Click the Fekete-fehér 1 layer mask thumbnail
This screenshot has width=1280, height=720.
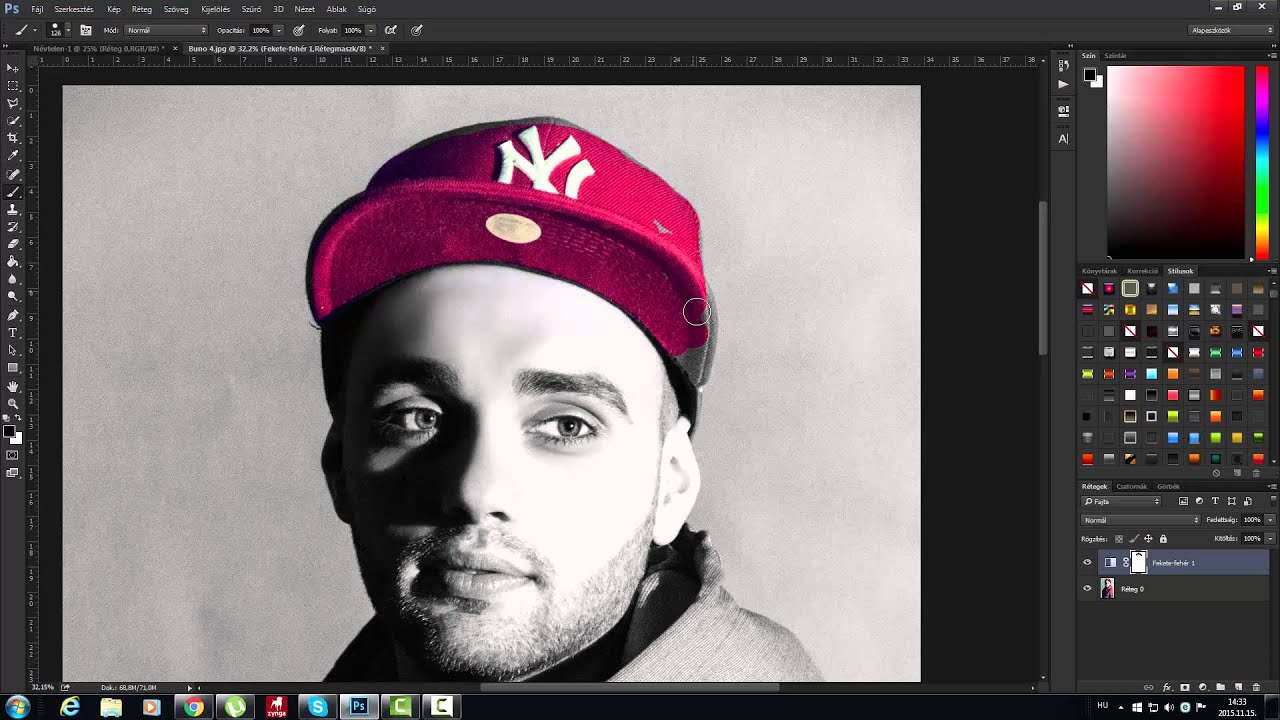(x=1138, y=563)
